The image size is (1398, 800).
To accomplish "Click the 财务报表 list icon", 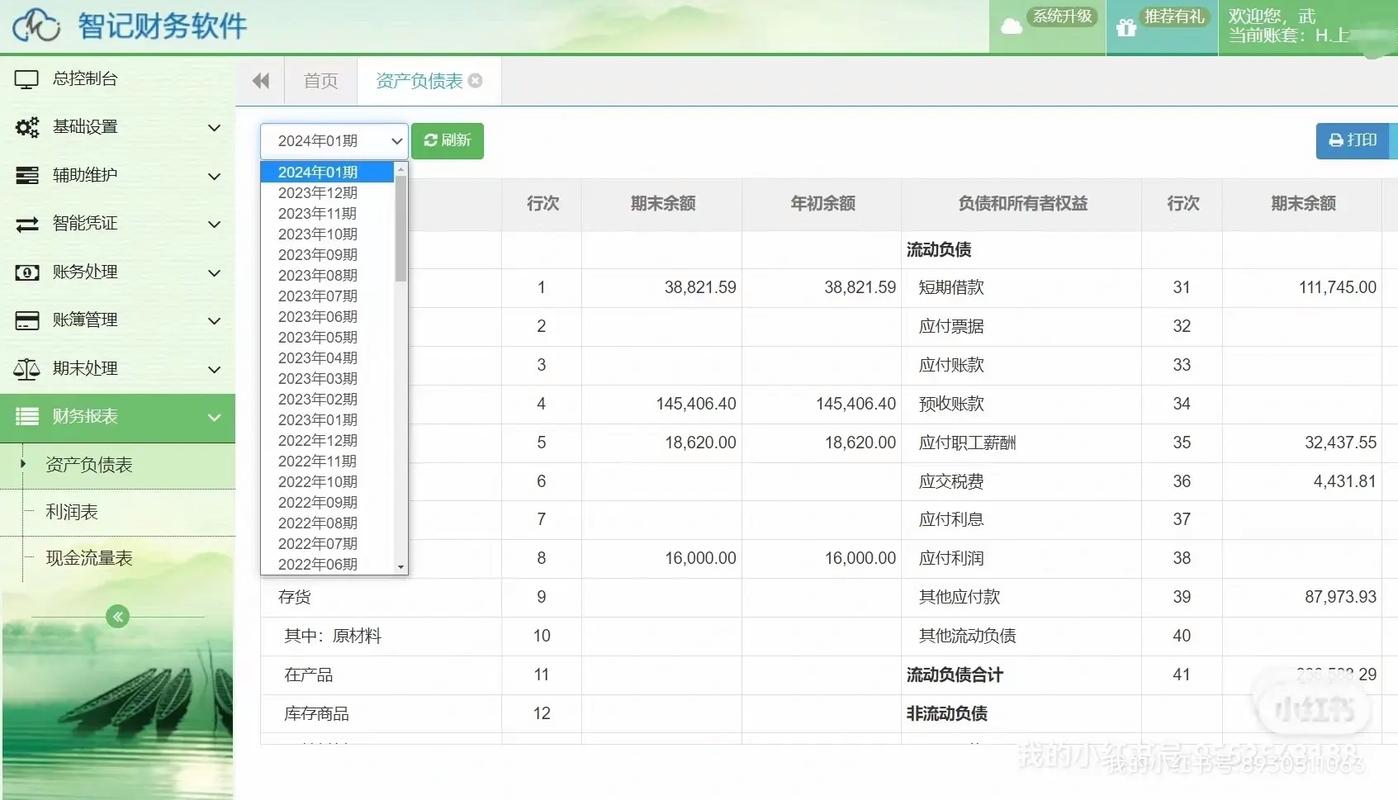I will (27, 417).
